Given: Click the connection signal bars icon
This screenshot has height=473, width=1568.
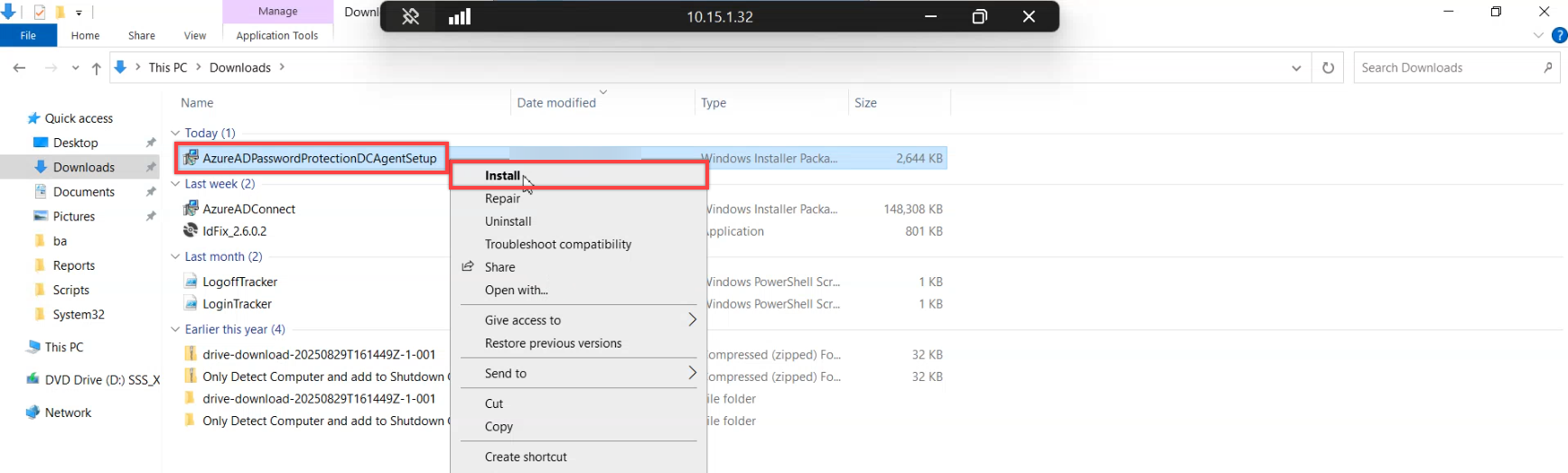Looking at the screenshot, I should click(460, 16).
